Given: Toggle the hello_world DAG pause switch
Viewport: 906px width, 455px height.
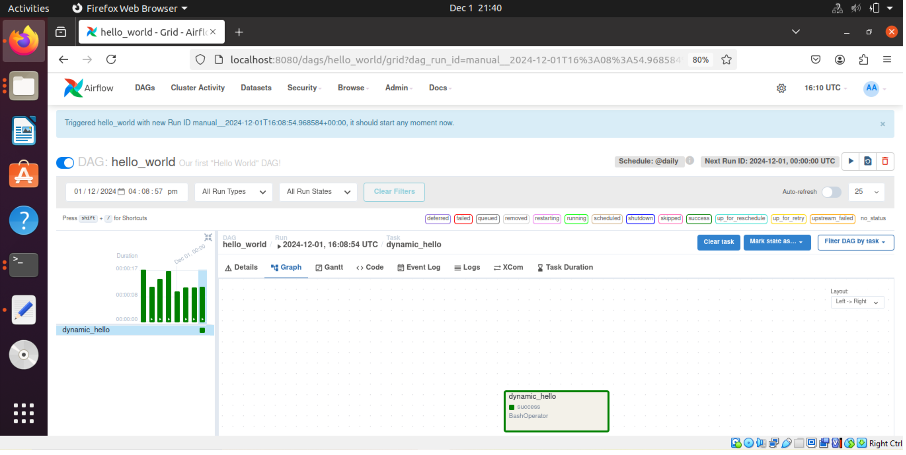Looking at the screenshot, I should pyautogui.click(x=65, y=163).
